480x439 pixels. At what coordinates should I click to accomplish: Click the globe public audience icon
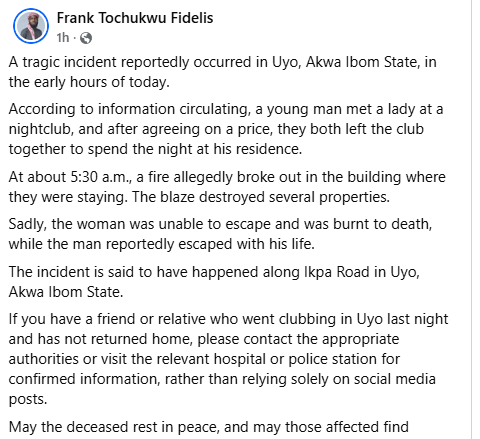(x=86, y=38)
